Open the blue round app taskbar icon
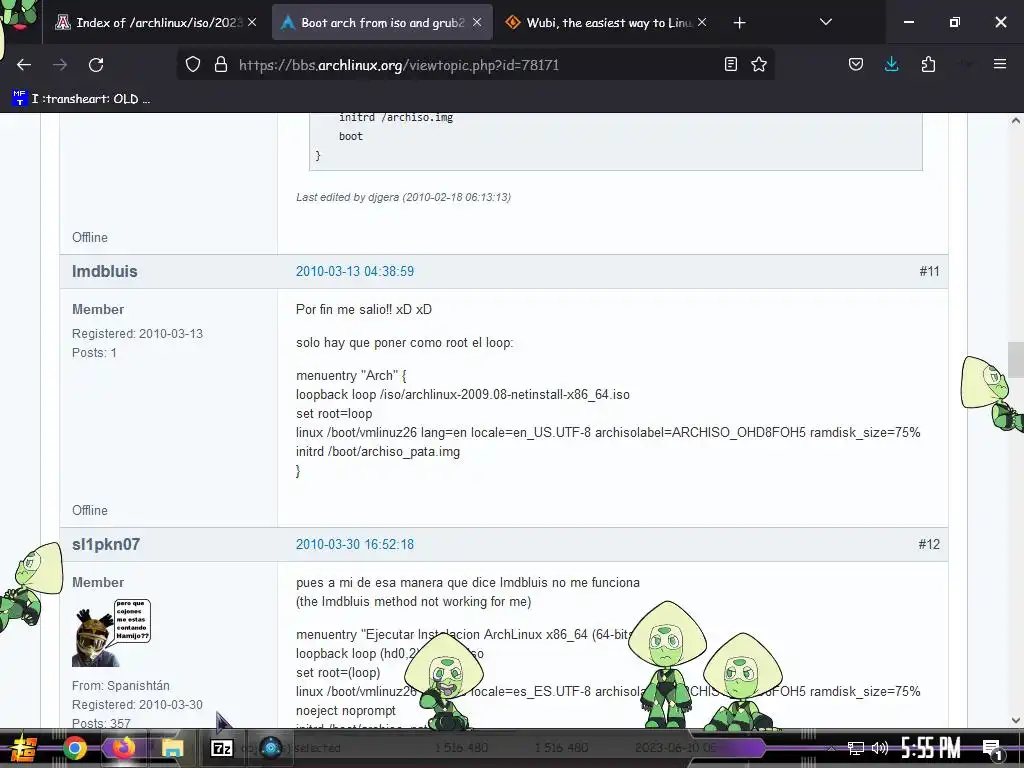The width and height of the screenshot is (1024, 768). tap(270, 748)
